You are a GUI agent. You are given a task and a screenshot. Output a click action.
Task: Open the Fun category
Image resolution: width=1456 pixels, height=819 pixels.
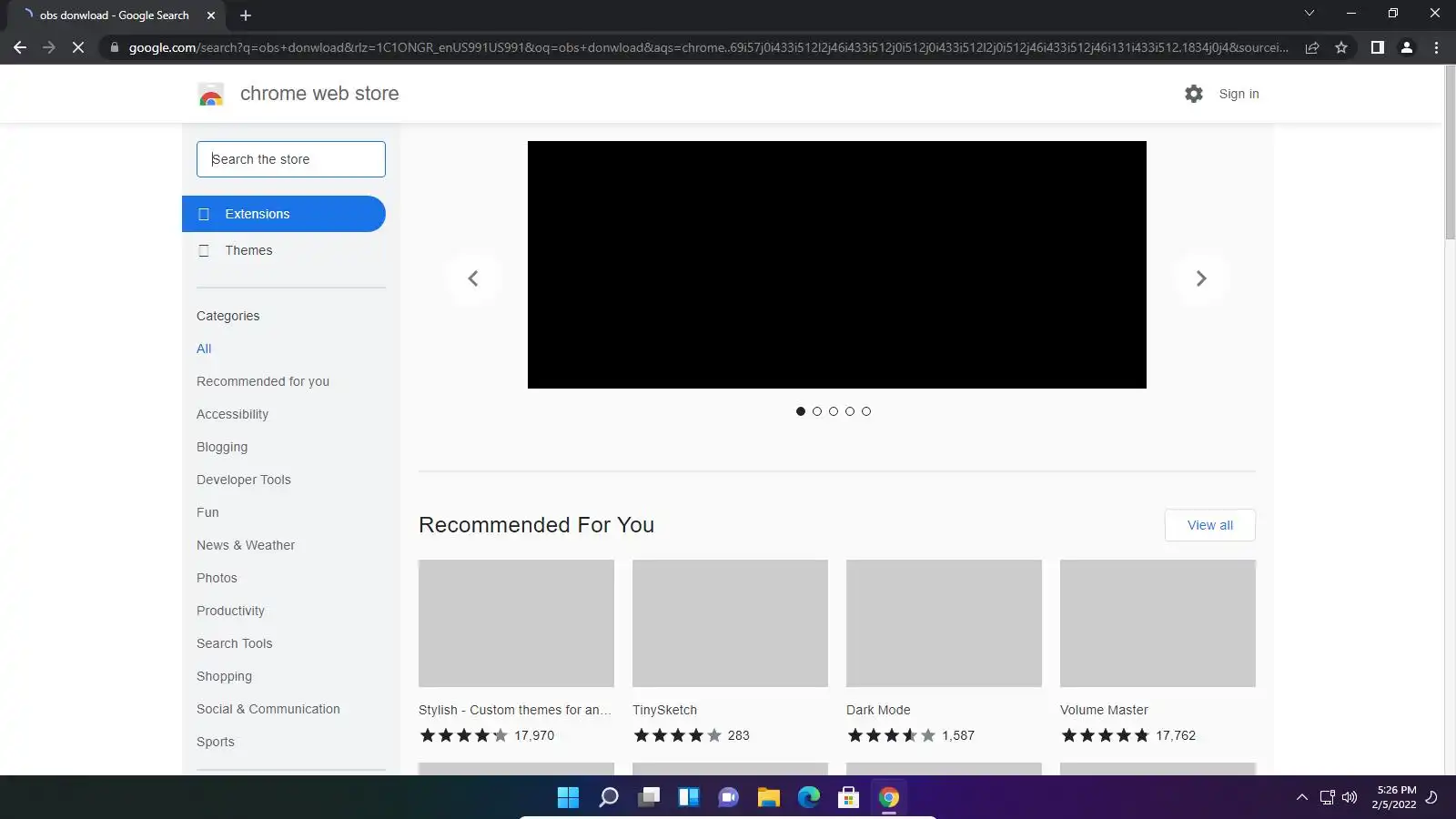coord(207,512)
